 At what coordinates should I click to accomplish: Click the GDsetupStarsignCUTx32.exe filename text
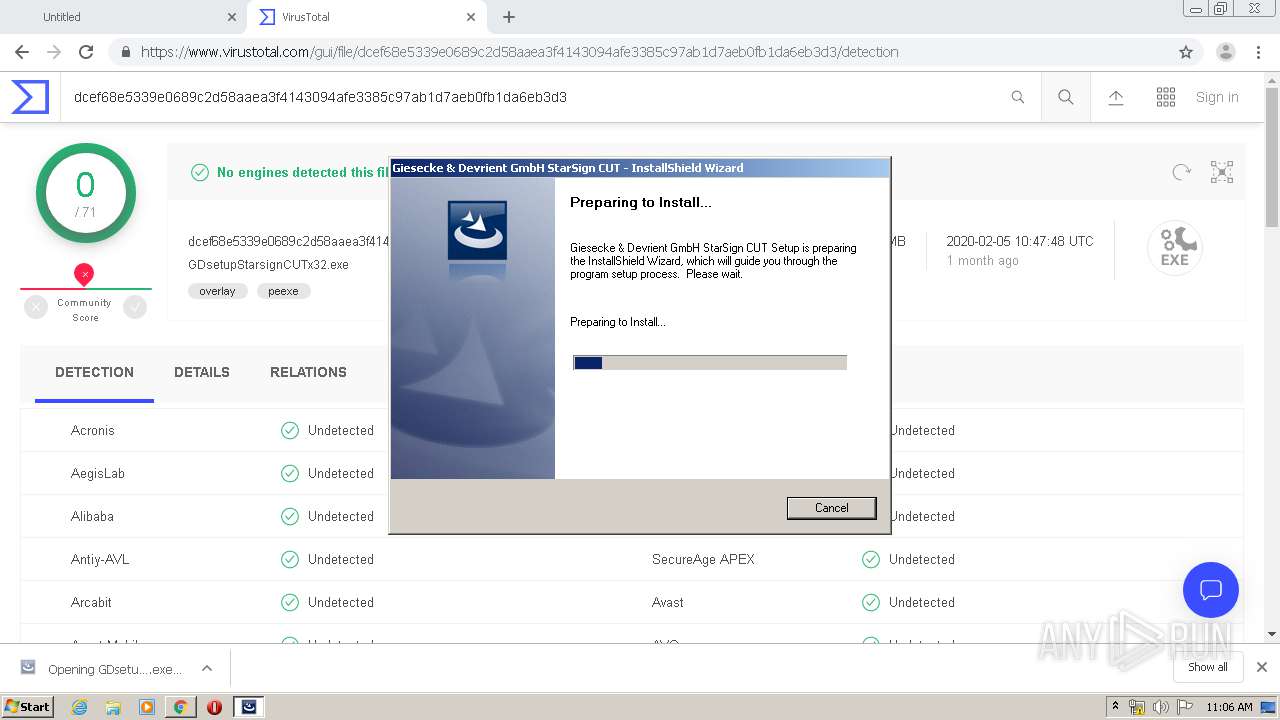tap(268, 265)
